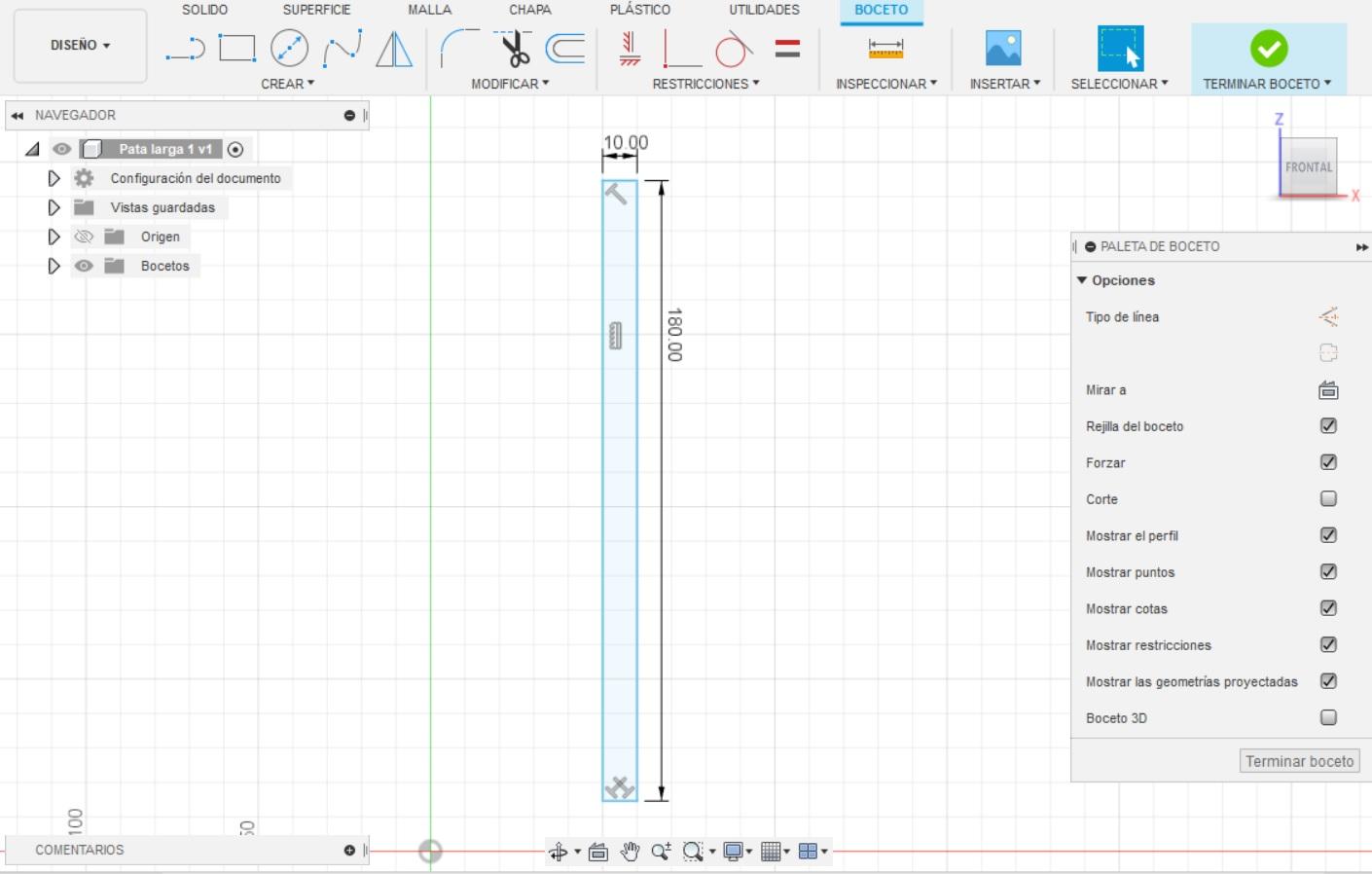Open the RESTRICCIONES dropdown menu

(x=705, y=84)
